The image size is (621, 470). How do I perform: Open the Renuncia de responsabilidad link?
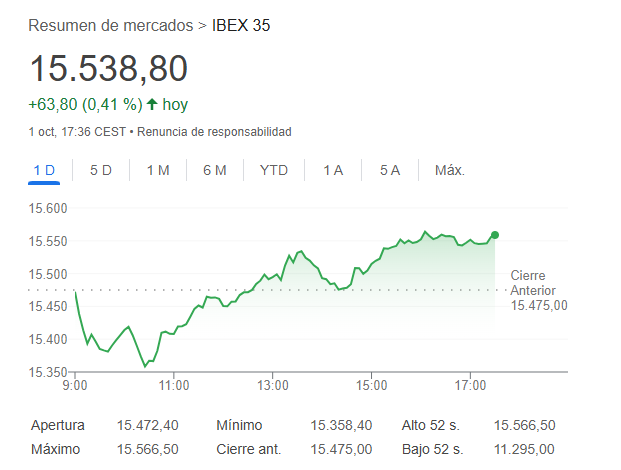click(x=214, y=132)
